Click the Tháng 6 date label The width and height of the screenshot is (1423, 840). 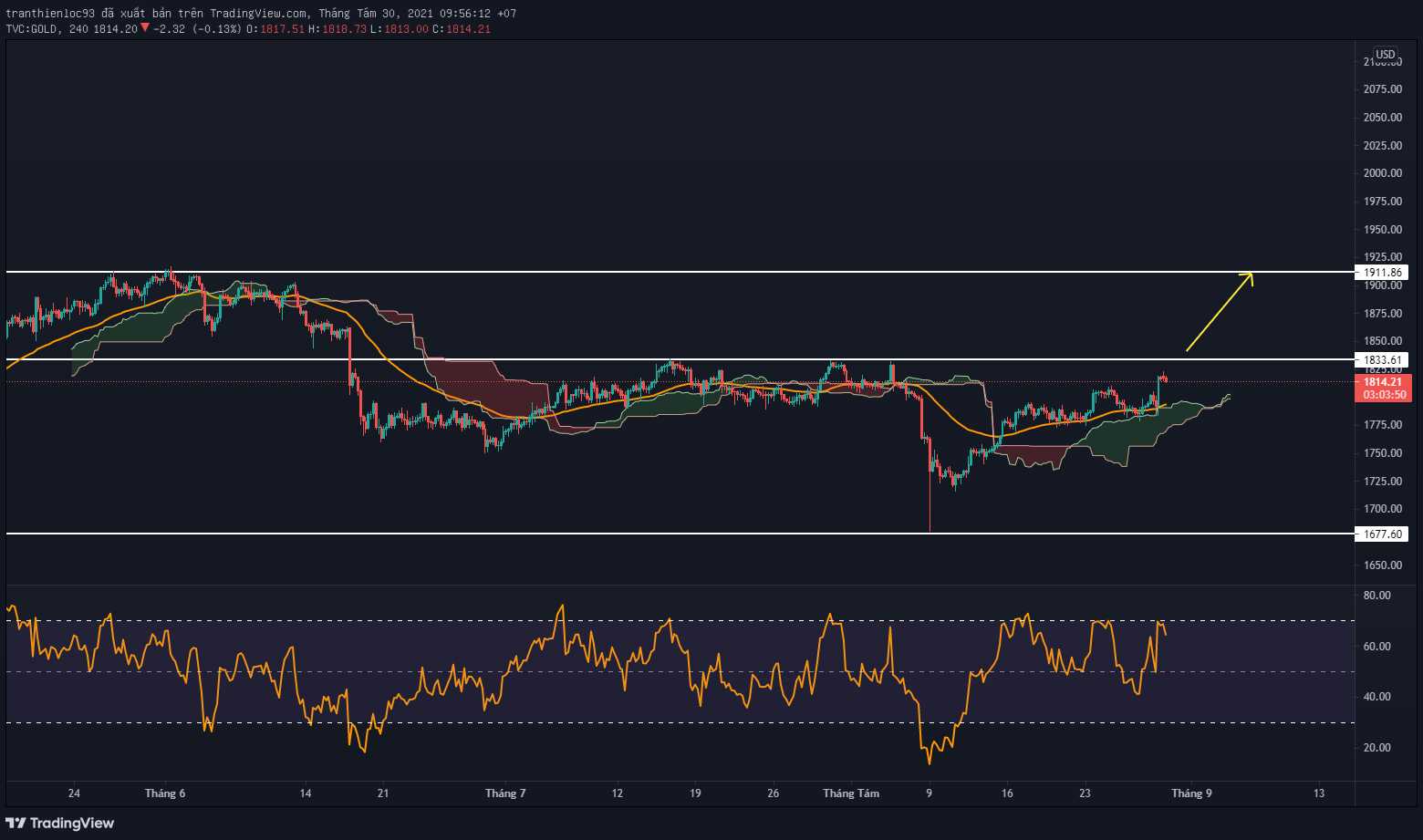tap(165, 793)
